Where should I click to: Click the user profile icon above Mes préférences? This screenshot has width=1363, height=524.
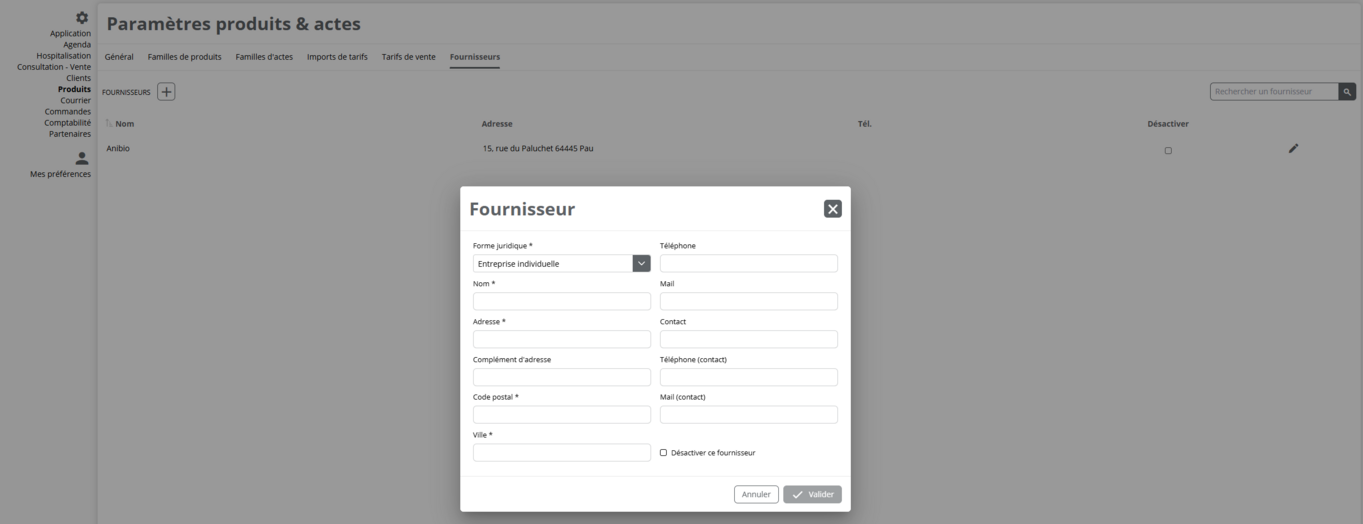click(82, 158)
